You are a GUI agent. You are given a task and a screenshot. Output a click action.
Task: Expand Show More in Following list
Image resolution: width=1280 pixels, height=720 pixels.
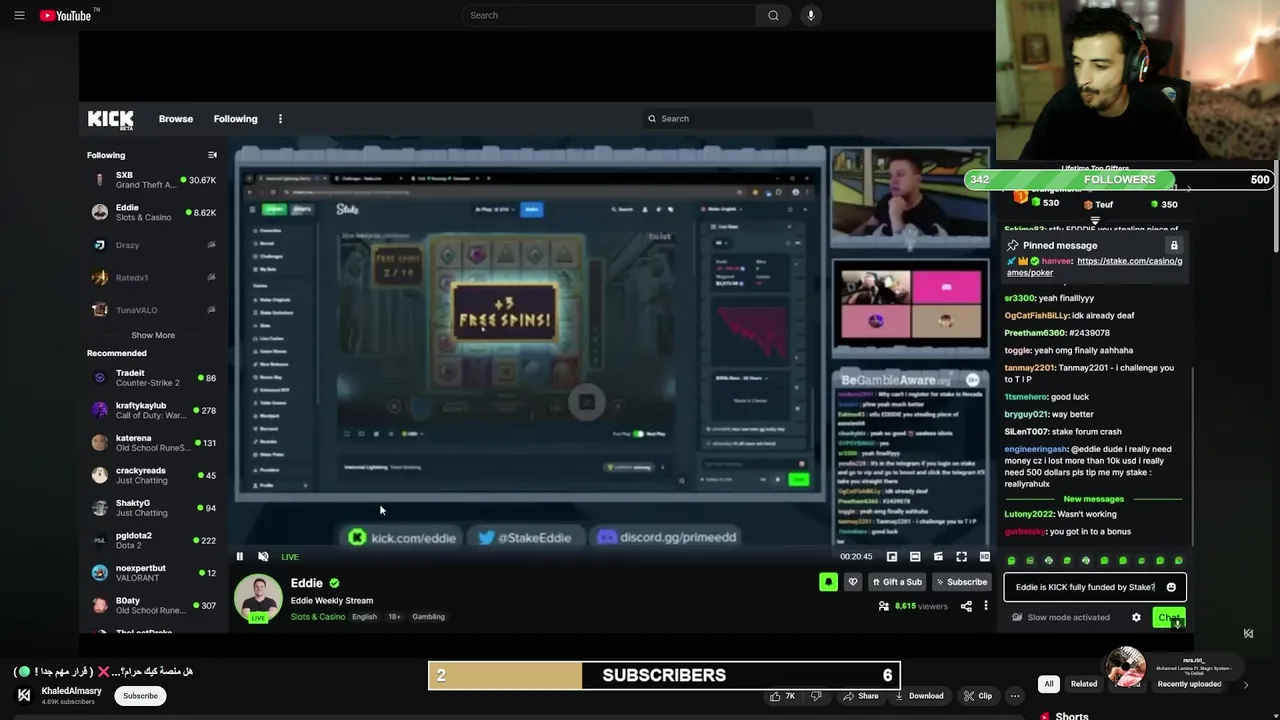153,336
